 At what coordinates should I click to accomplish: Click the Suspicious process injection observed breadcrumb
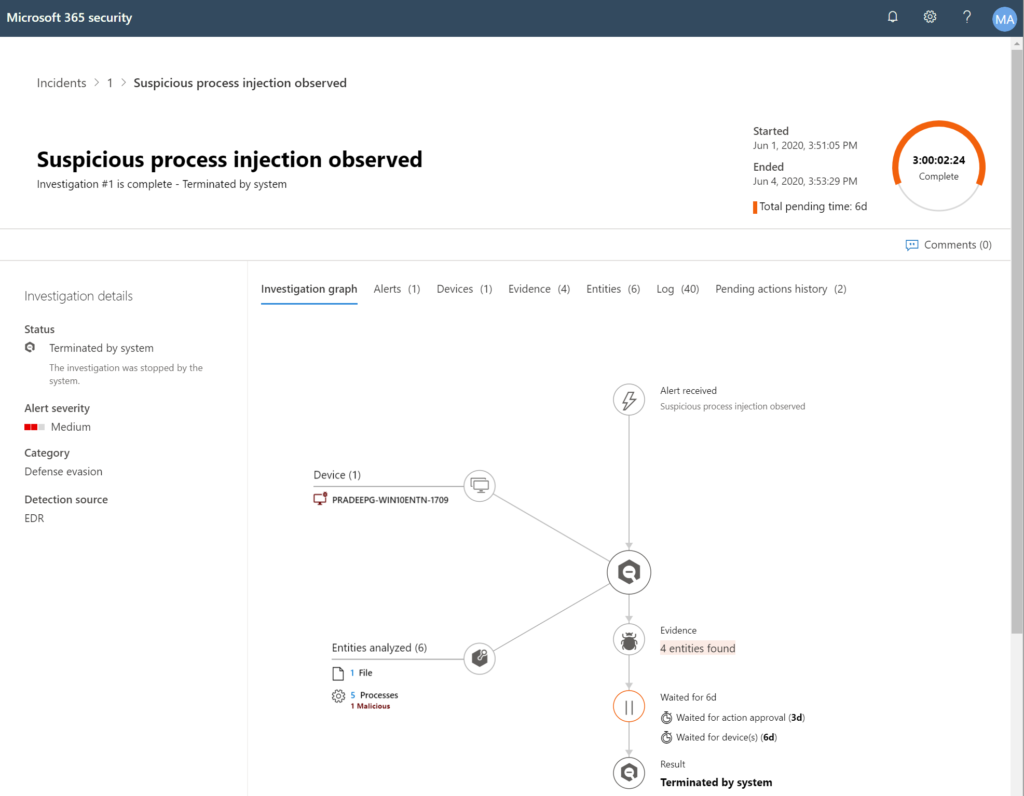(x=240, y=83)
